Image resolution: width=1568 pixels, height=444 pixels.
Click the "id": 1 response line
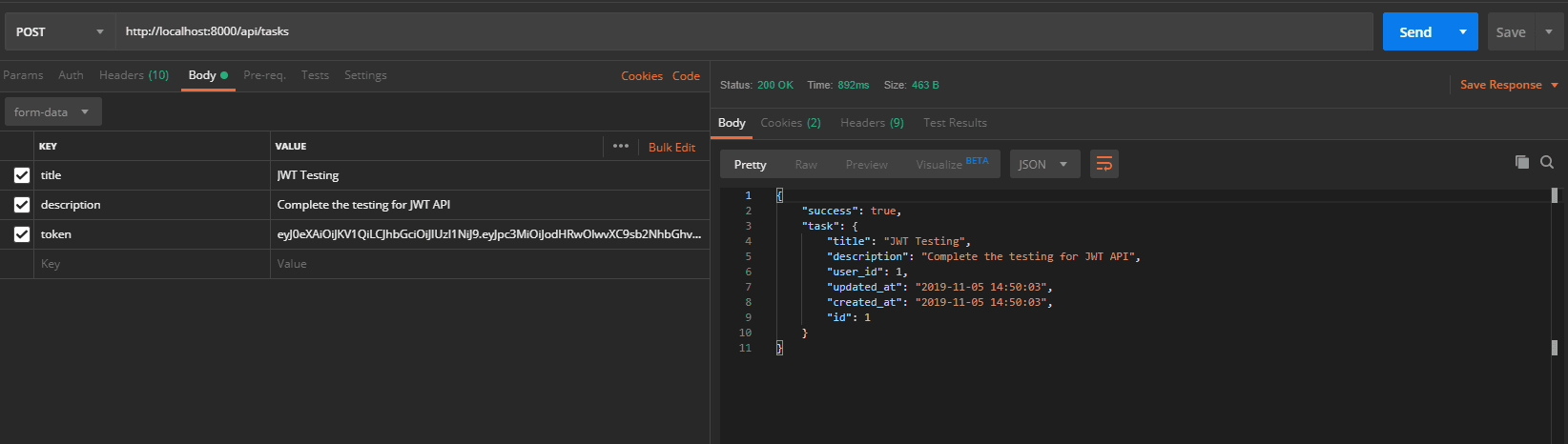point(849,317)
